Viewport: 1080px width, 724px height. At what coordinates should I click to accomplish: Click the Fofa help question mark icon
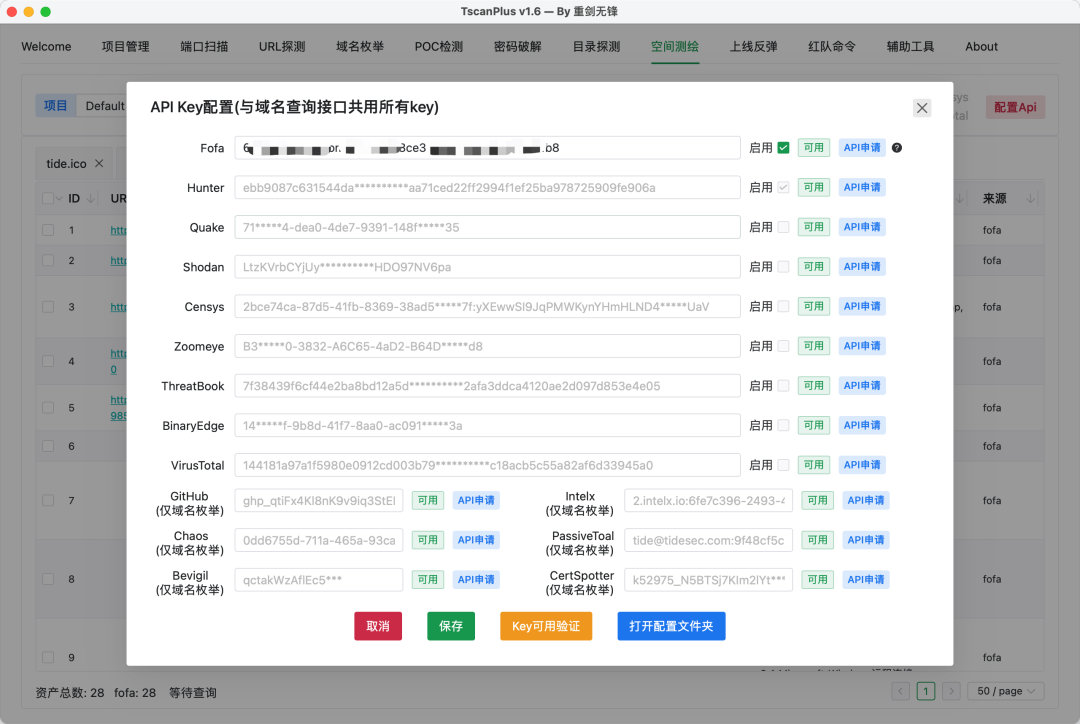click(x=897, y=147)
